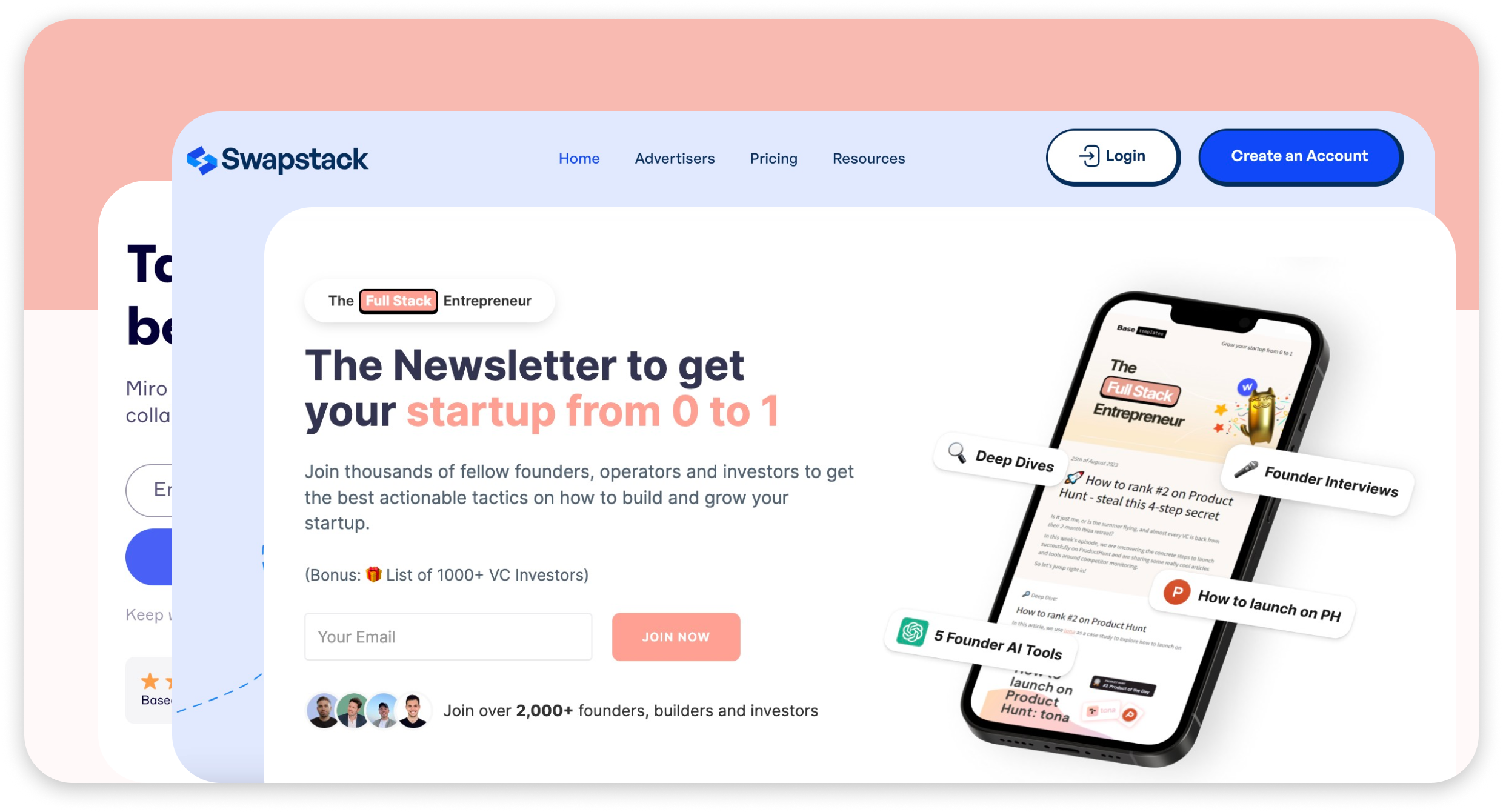1503x812 pixels.
Task: Click the Swapstack logo icon
Action: tap(200, 158)
